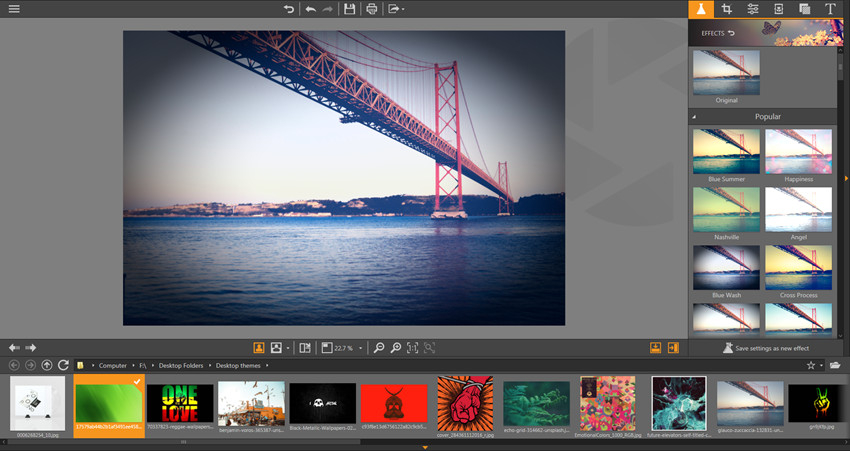Click the Save floppy disk icon
The height and width of the screenshot is (451, 850).
click(350, 9)
